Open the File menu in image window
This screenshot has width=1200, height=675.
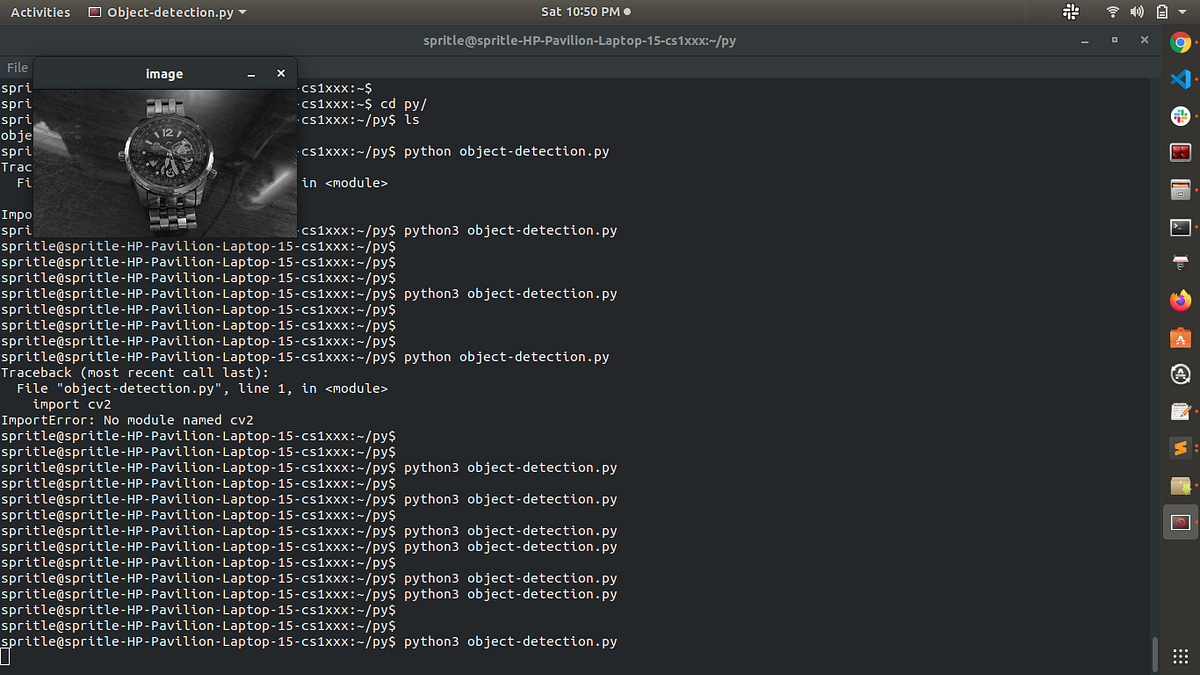[x=16, y=67]
